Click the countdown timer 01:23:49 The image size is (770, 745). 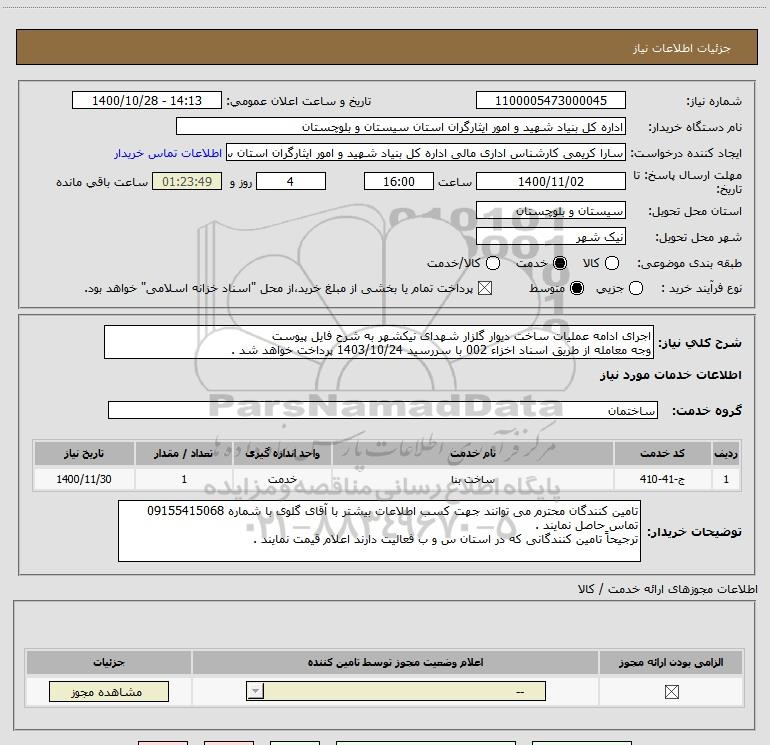pos(187,181)
